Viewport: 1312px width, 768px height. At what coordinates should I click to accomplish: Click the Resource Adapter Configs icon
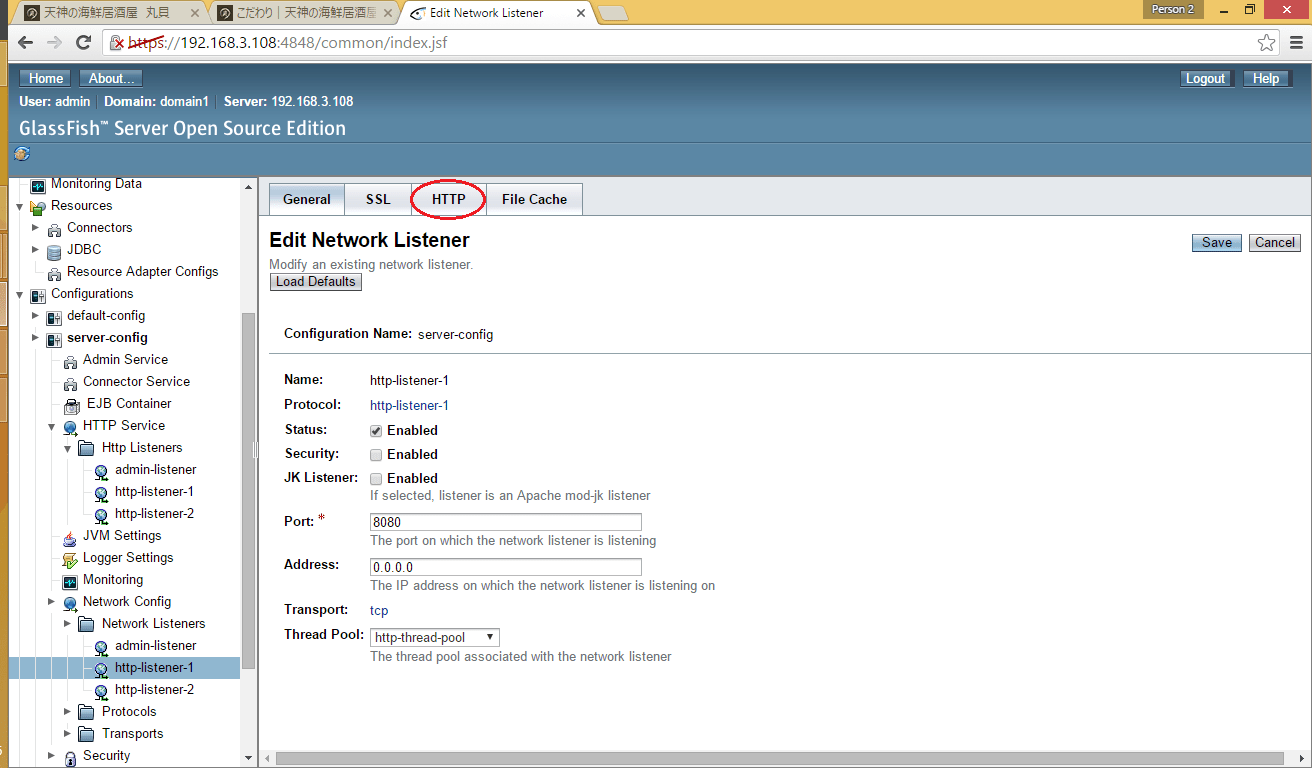[54, 273]
